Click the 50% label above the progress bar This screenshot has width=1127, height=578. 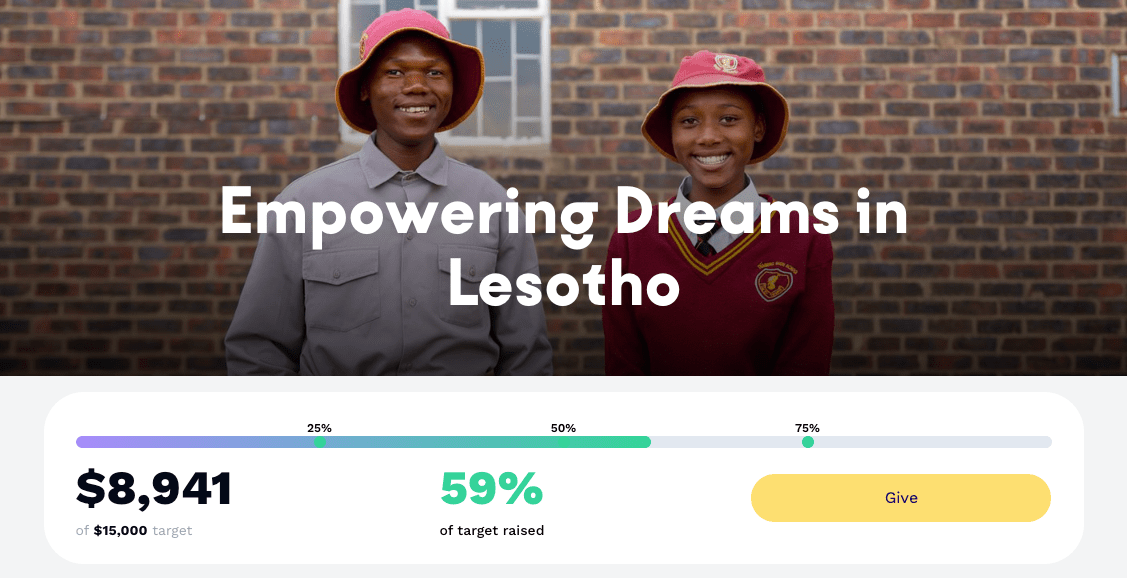[x=563, y=428]
